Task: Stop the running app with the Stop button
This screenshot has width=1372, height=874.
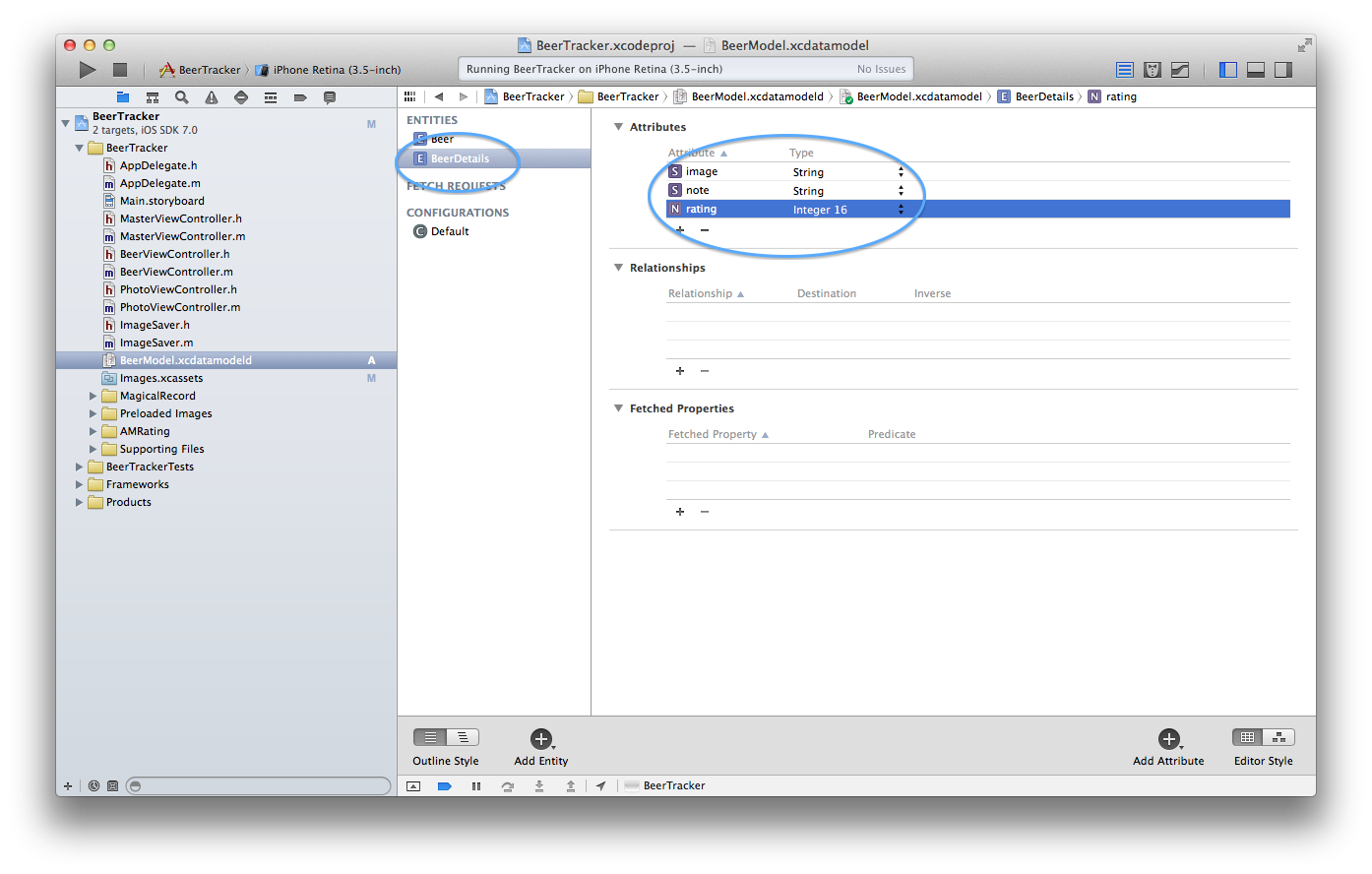Action: (x=120, y=70)
